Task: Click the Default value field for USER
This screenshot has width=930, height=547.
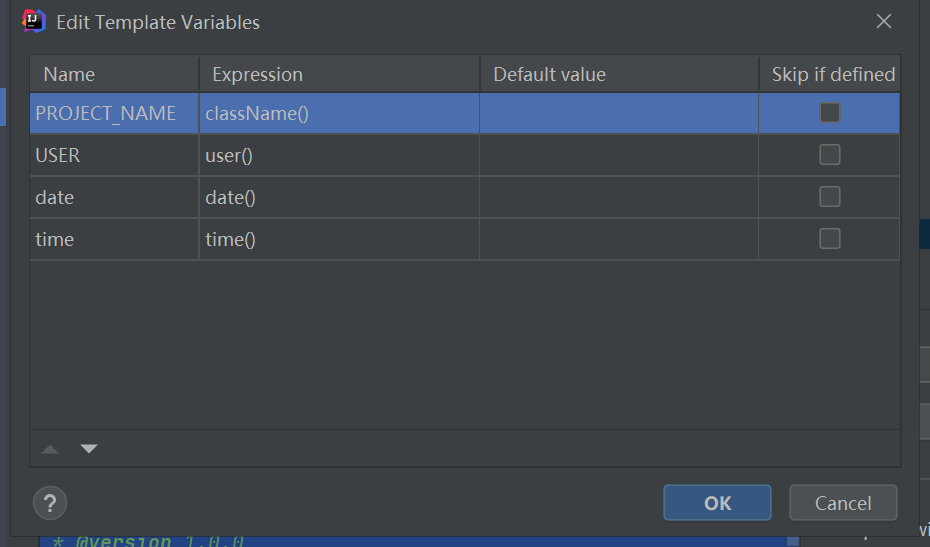Action: coord(618,155)
